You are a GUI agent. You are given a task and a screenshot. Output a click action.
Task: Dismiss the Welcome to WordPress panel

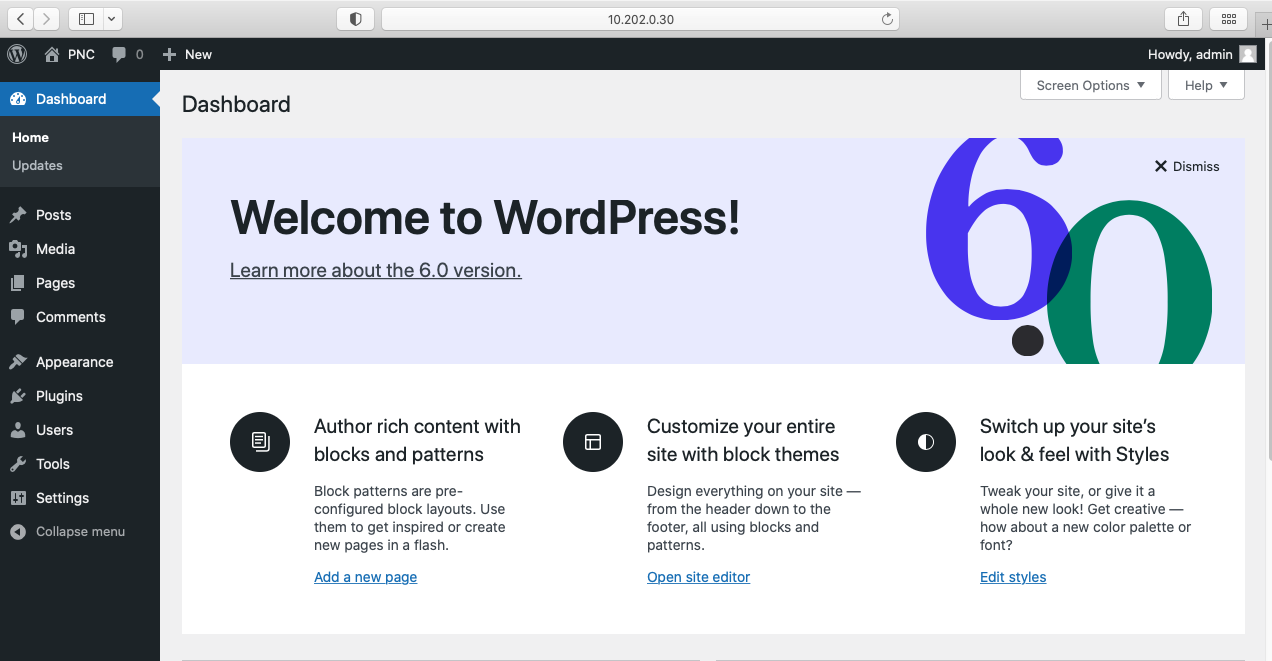[x=1187, y=166]
